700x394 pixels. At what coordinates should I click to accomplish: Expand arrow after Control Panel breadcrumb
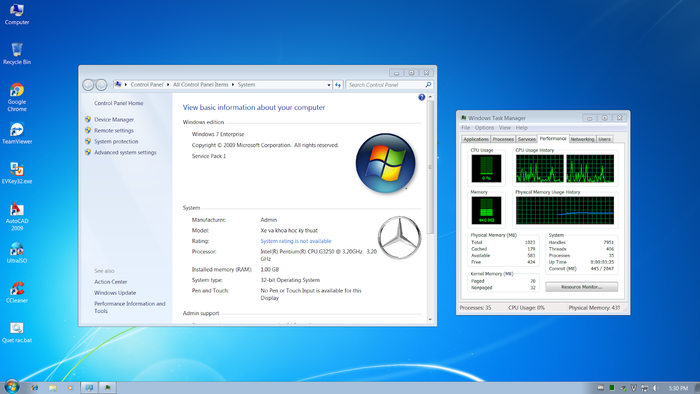[168, 84]
